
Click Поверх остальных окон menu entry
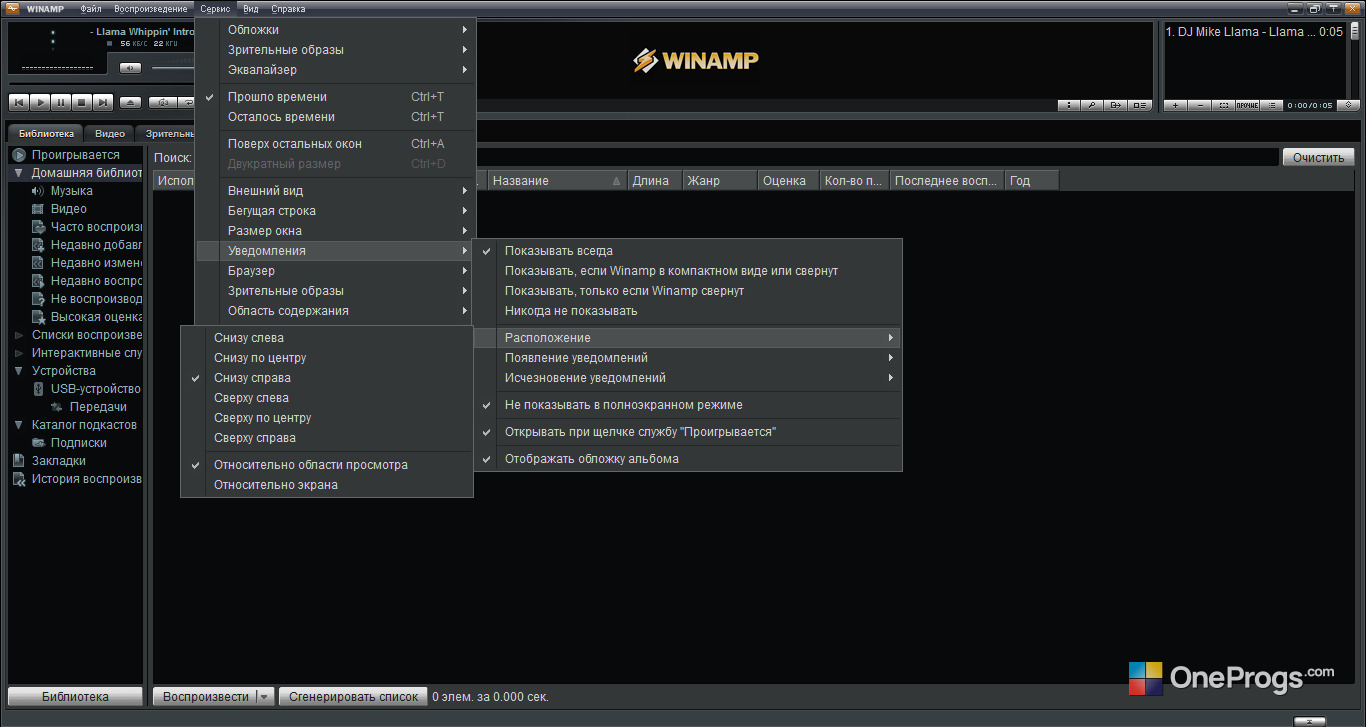pos(336,144)
